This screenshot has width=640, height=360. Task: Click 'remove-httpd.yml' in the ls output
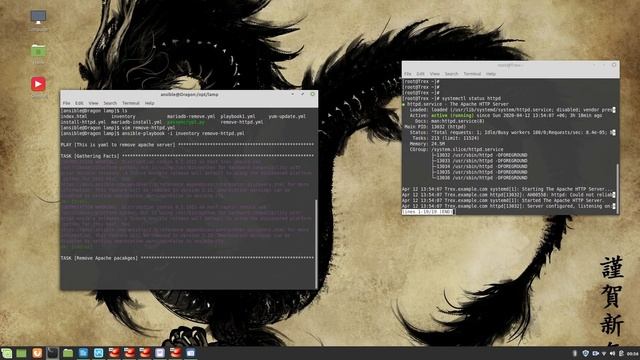(242, 122)
